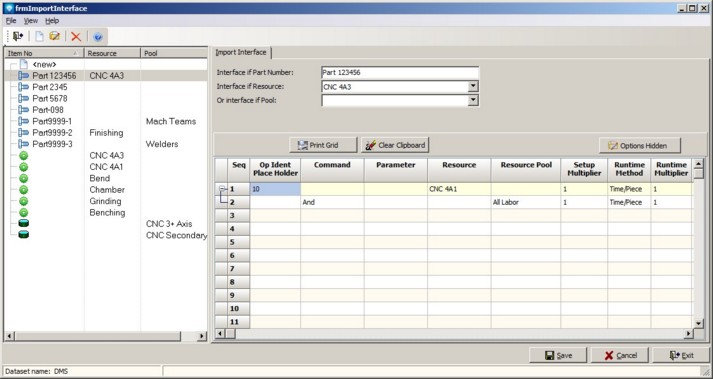Select the <new> item in tree

pyautogui.click(x=44, y=65)
